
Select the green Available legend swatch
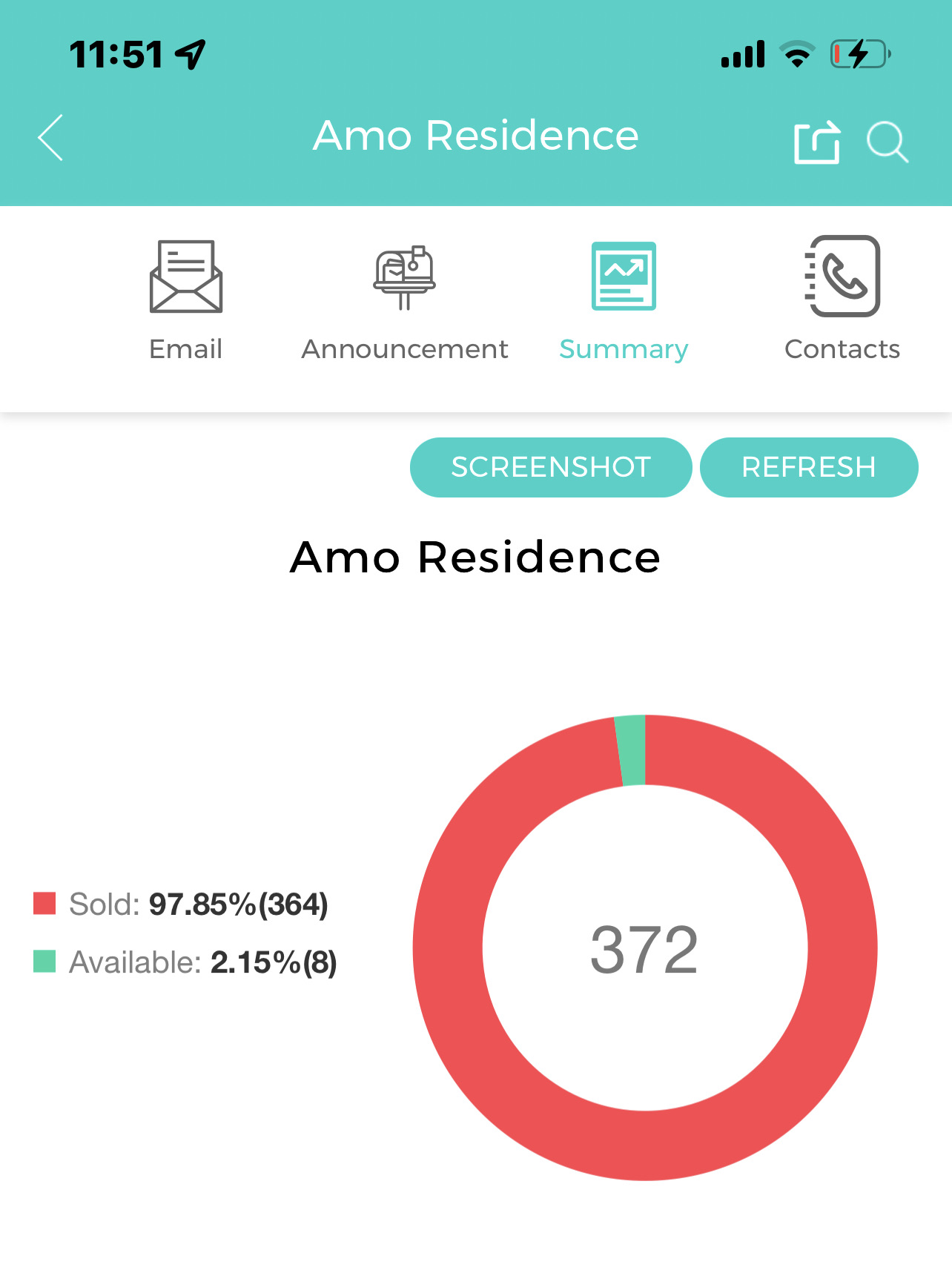coord(44,962)
